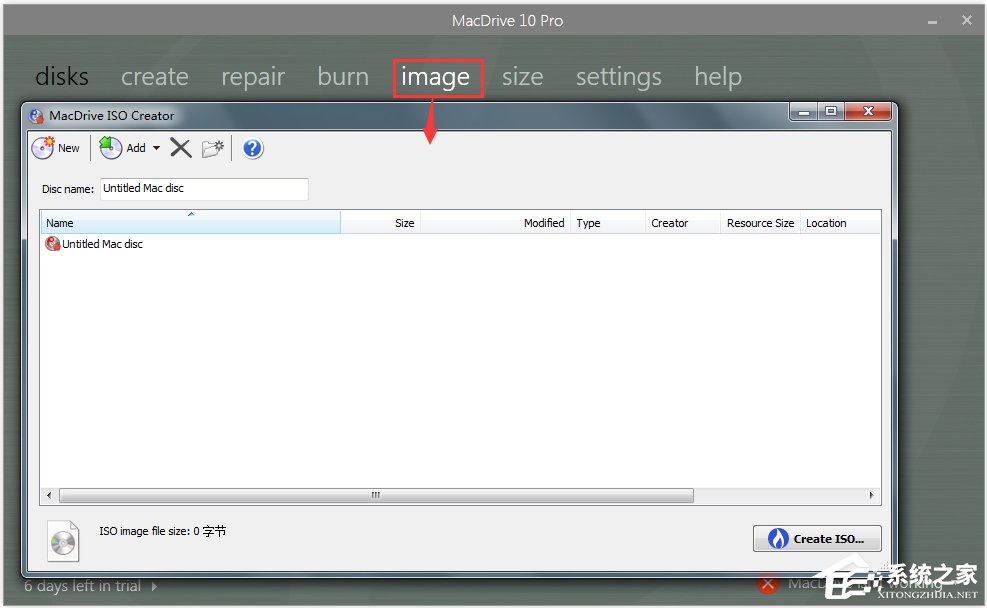Click the Remove (X) toolbar icon
Screen dimensions: 987x608
181,149
